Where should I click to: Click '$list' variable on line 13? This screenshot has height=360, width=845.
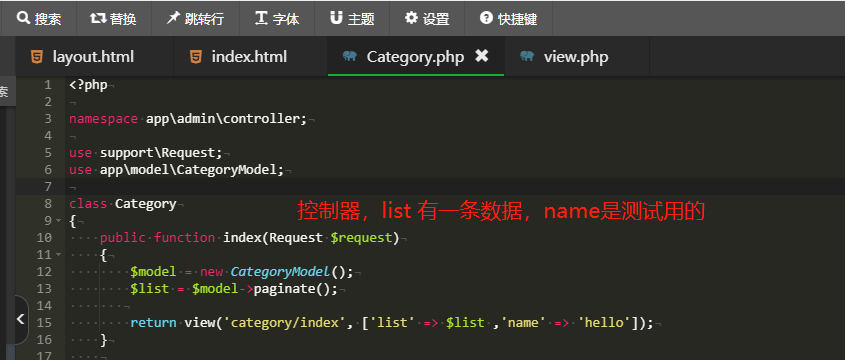(149, 289)
